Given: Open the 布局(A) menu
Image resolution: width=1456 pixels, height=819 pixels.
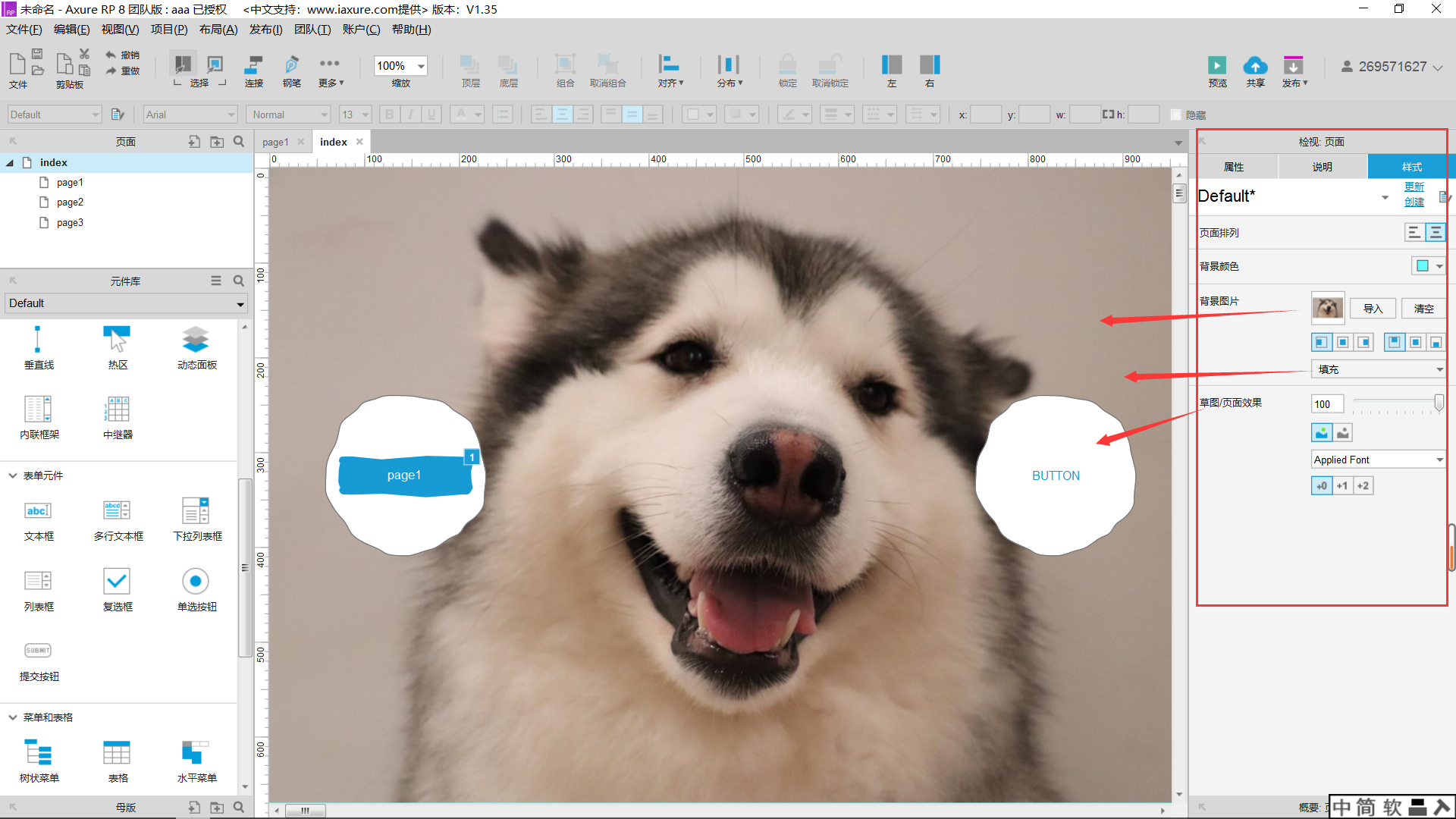Looking at the screenshot, I should [218, 30].
